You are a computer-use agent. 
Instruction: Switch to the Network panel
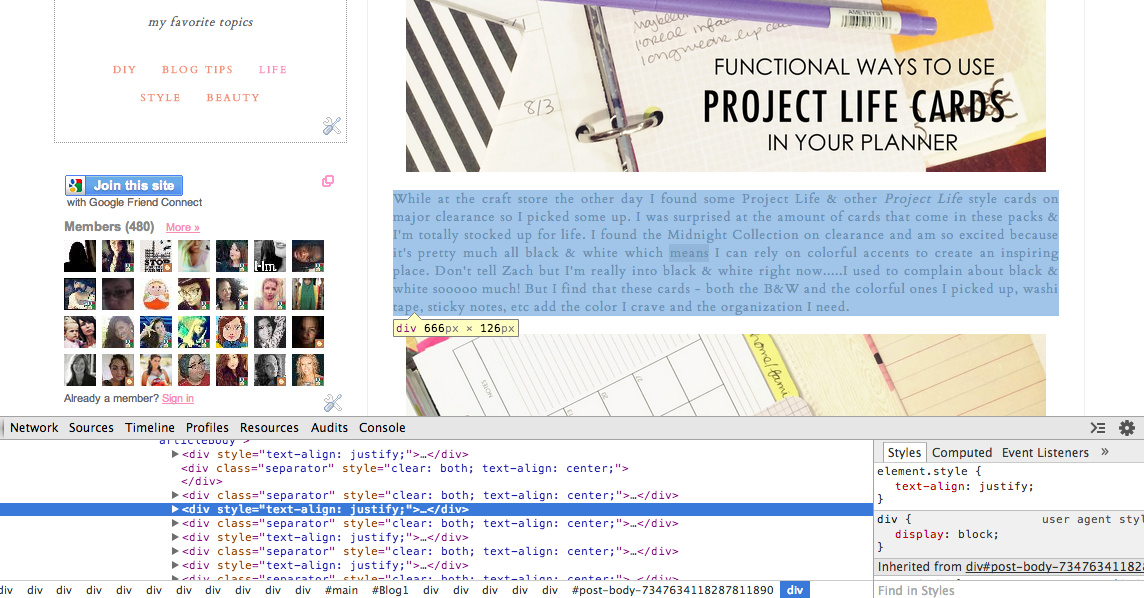point(34,428)
